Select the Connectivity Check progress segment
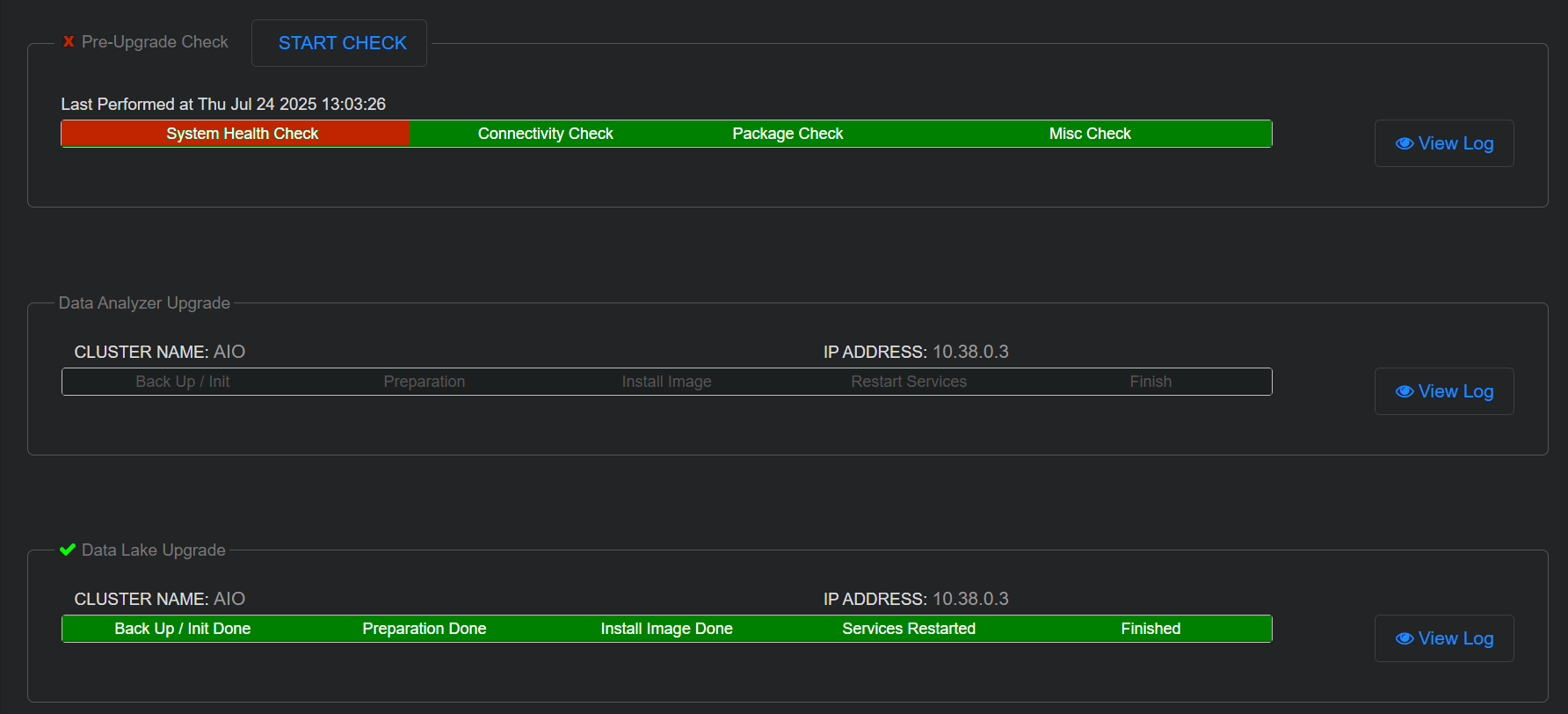Screen dimensions: 1568x714 545,134
